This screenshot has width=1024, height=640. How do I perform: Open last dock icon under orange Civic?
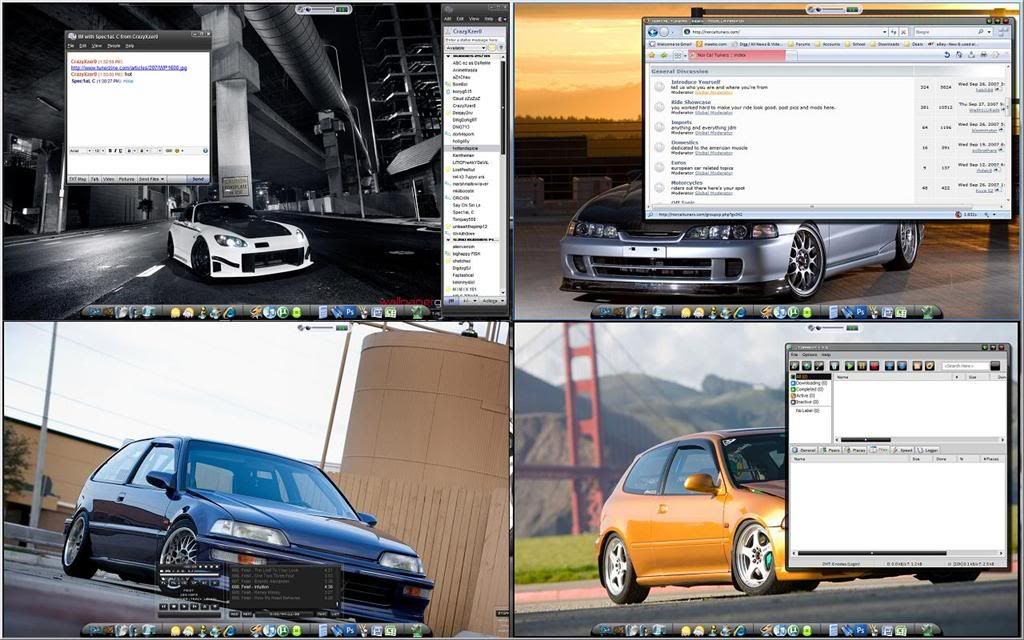929,631
